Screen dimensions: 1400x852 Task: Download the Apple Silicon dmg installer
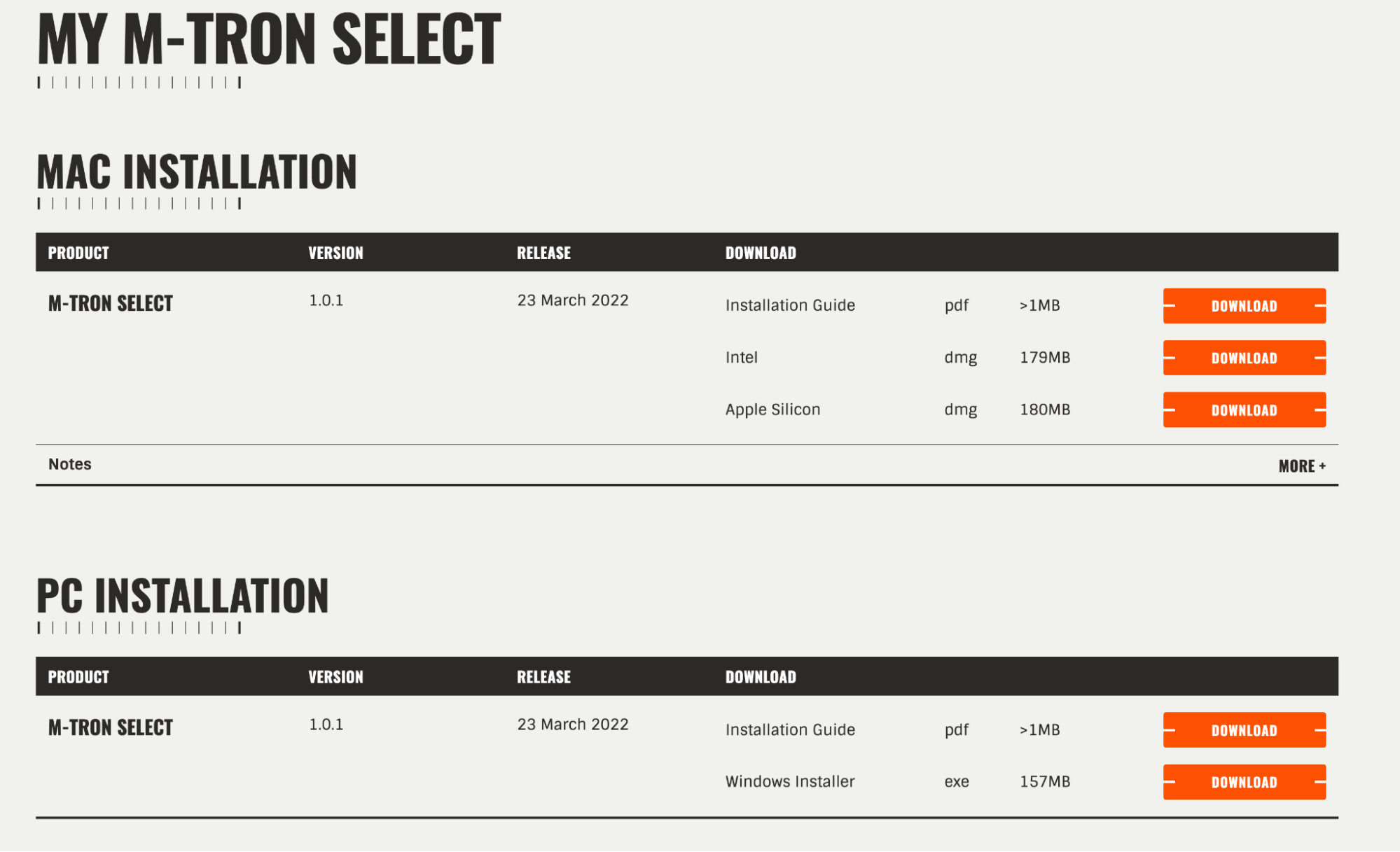click(1244, 410)
